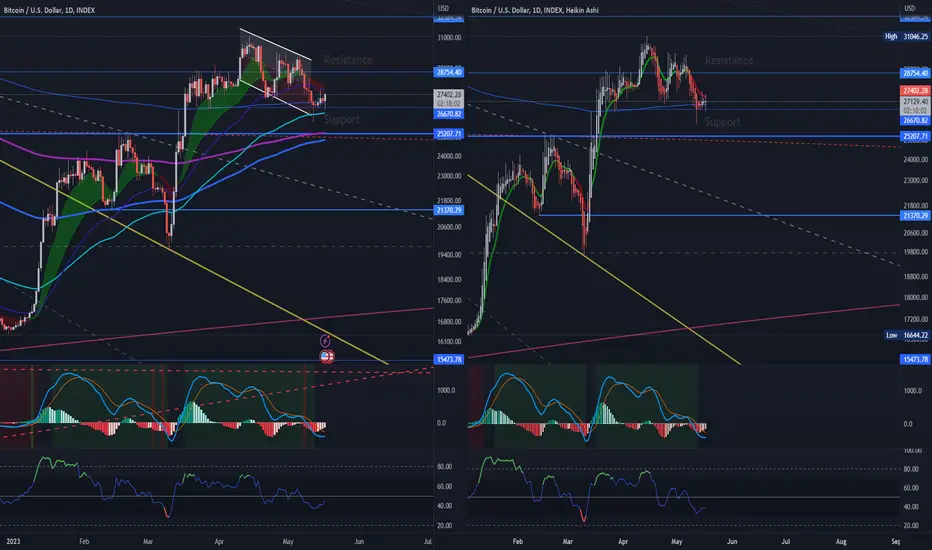Click 21370.29 price label on left chart
The width and height of the screenshot is (932, 550).
click(x=449, y=210)
